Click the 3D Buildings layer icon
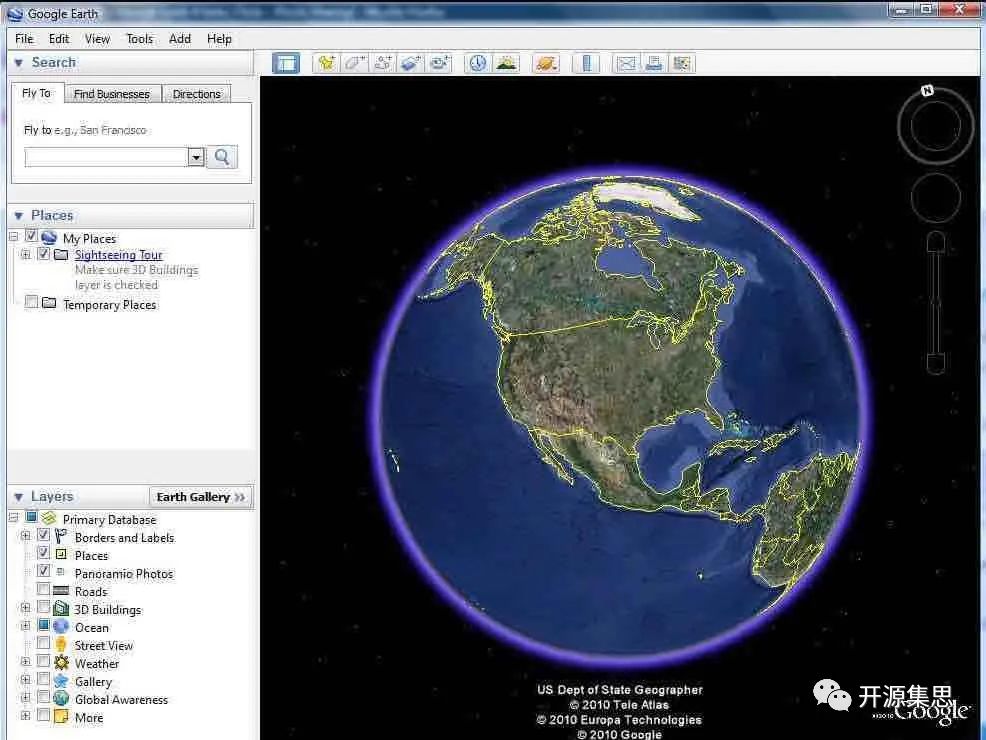986x740 pixels. tap(61, 609)
